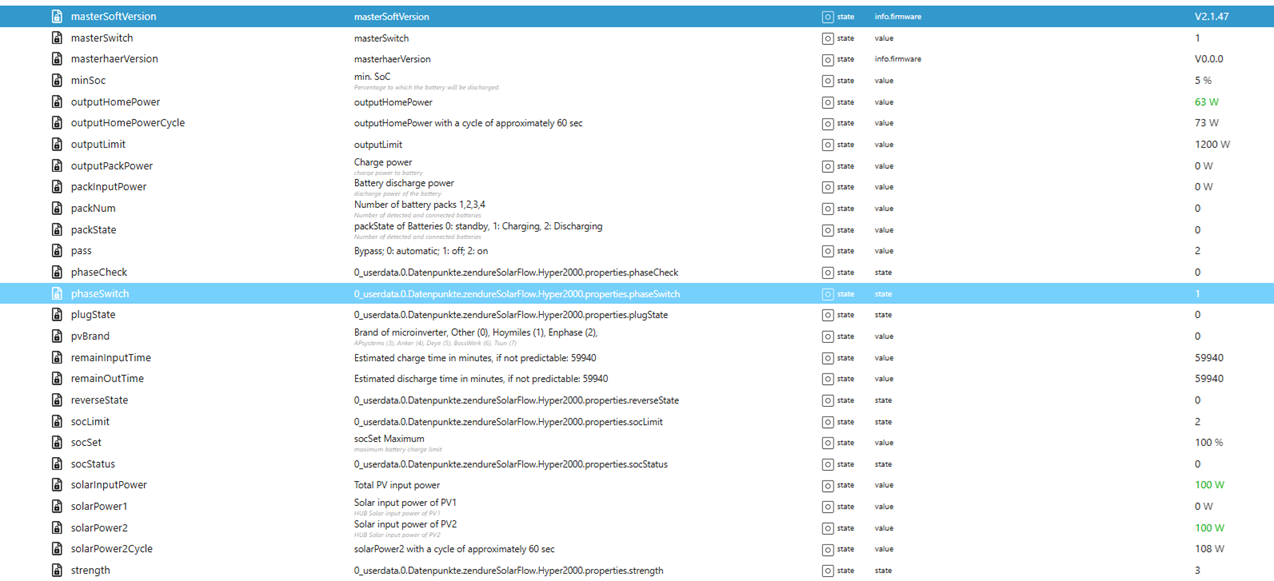Select the phaseCheck object name
Viewport: 1274px width, 581px height.
[x=99, y=272]
